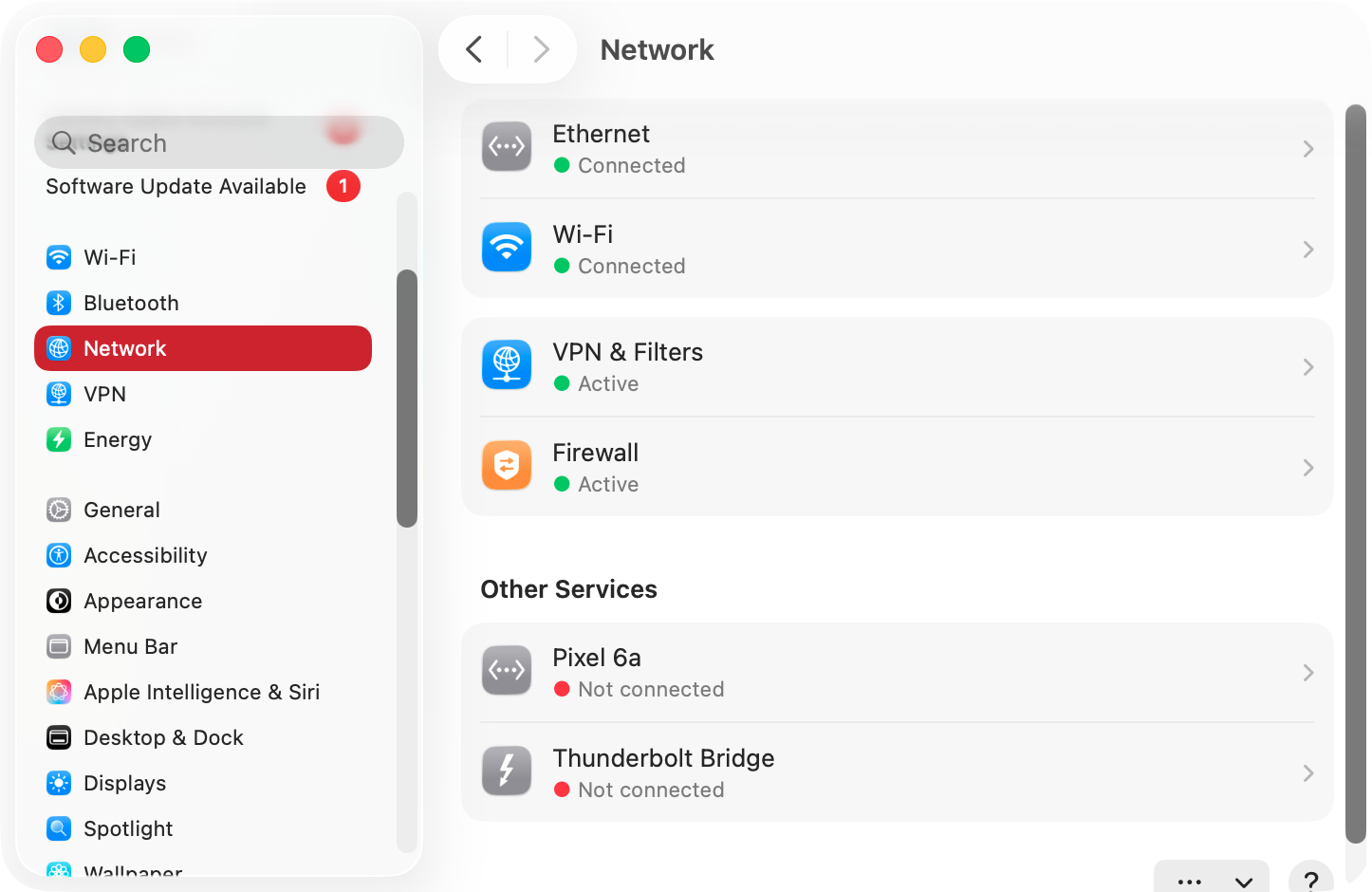Viewport: 1372px width, 892px height.
Task: Expand the Wi-Fi service details chevron
Action: click(x=1307, y=250)
